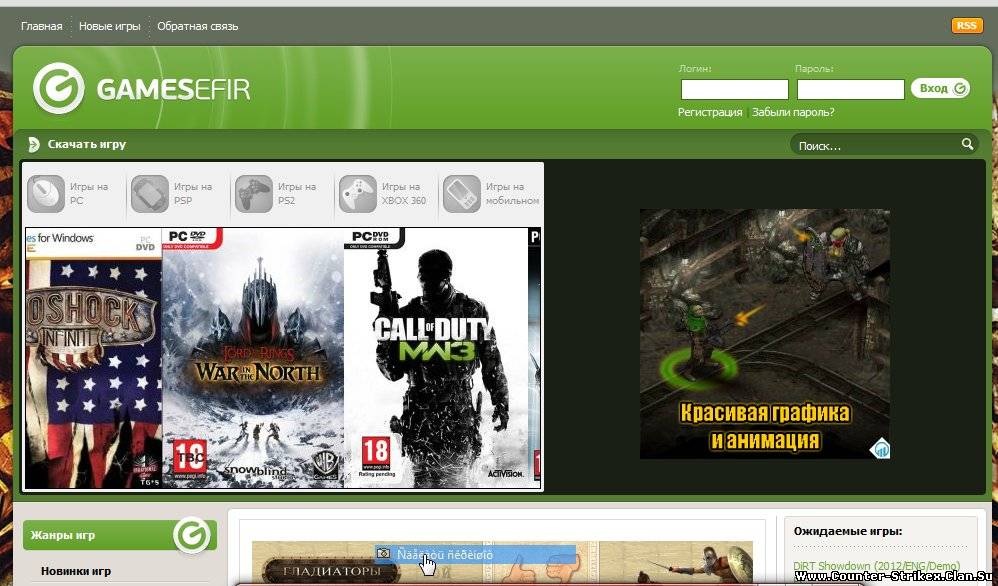The width and height of the screenshot is (998, 586).
Task: Click the Красивая графика и анимация ad banner
Action: coord(764,334)
